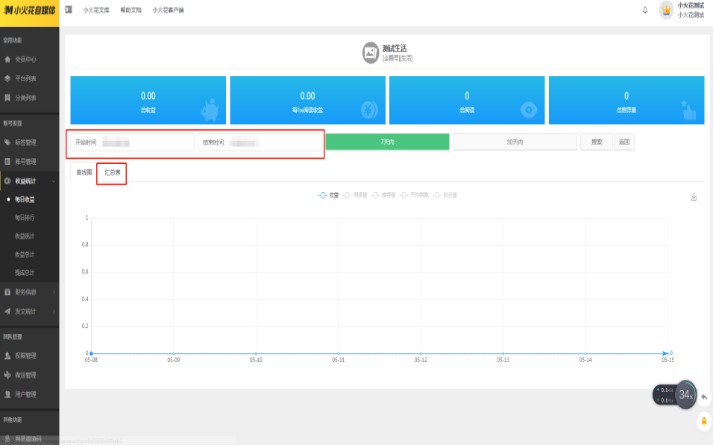This screenshot has width=714, height=447.
Task: Click the 测试生活 account image avatar
Action: click(370, 53)
